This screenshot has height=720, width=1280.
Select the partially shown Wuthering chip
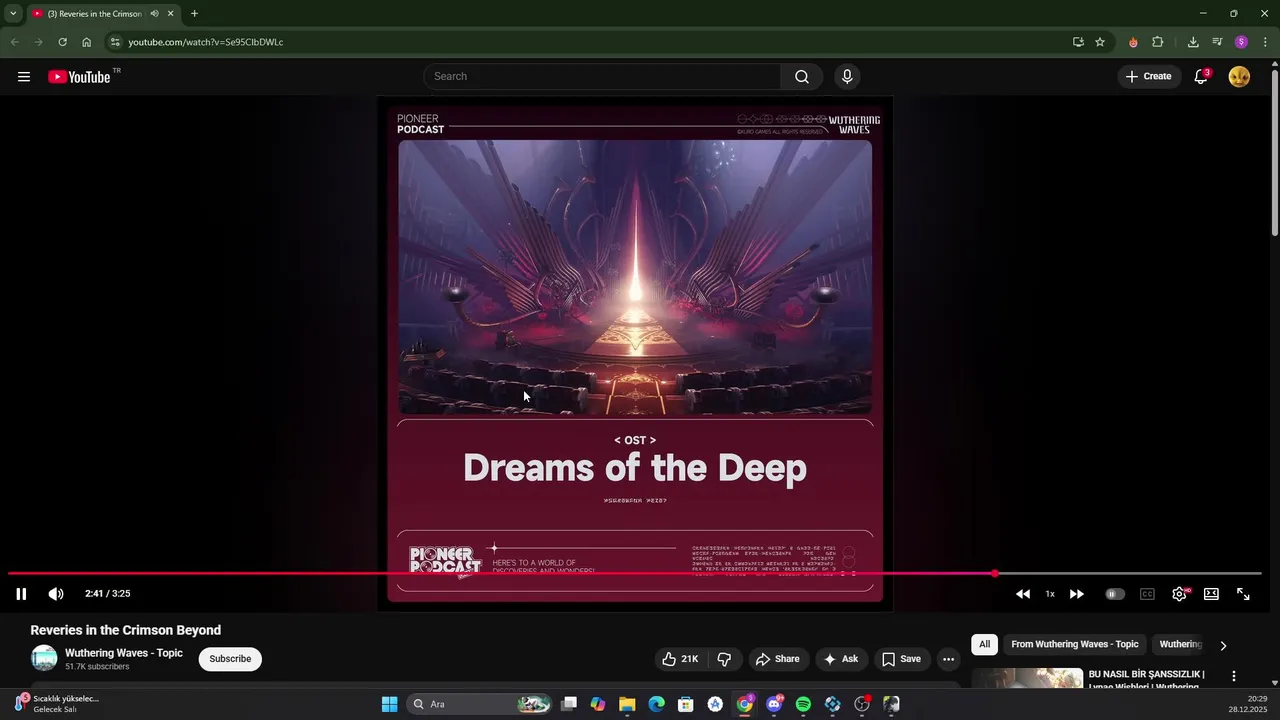point(1180,645)
